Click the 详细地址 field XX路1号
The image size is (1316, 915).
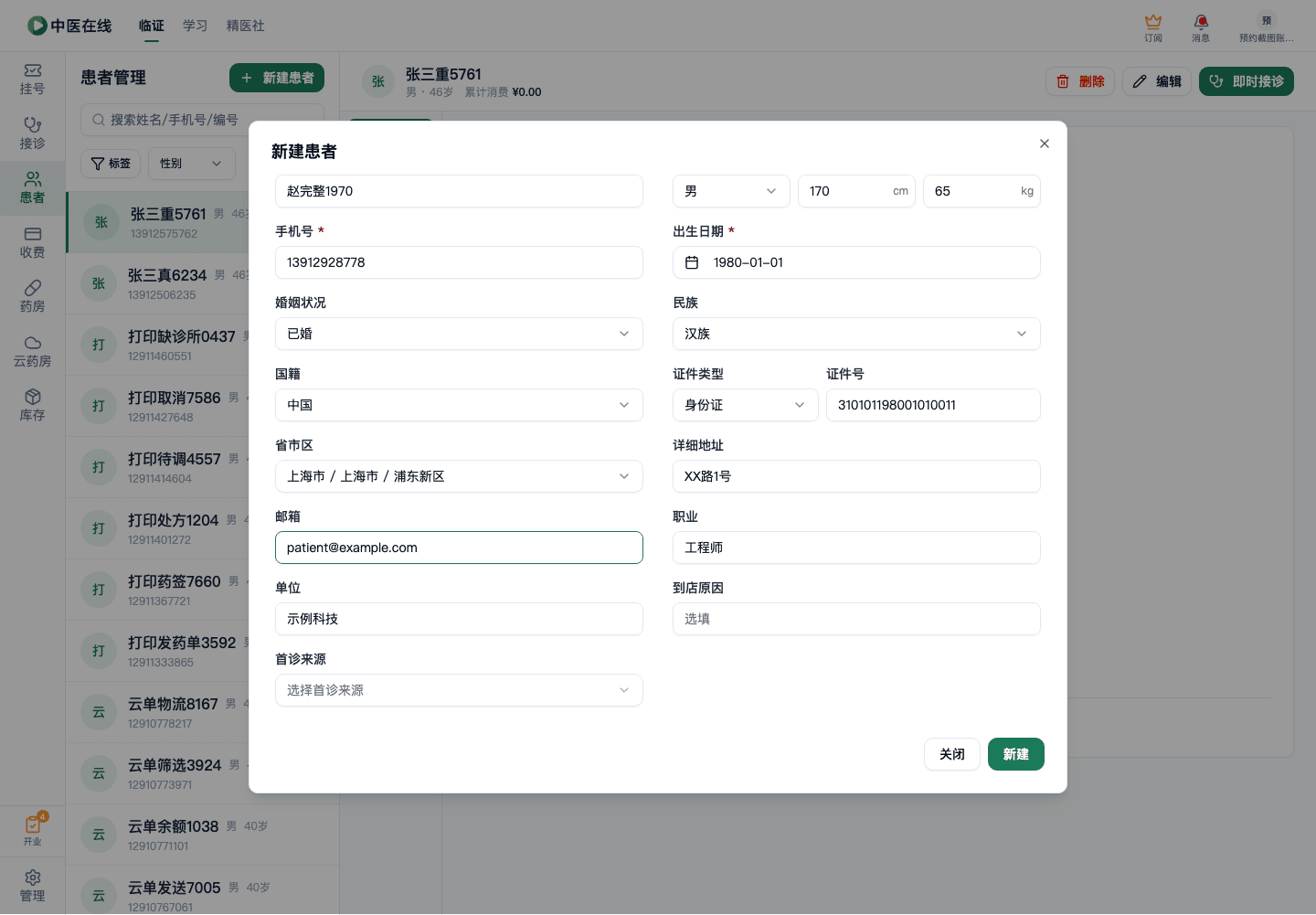pos(856,476)
